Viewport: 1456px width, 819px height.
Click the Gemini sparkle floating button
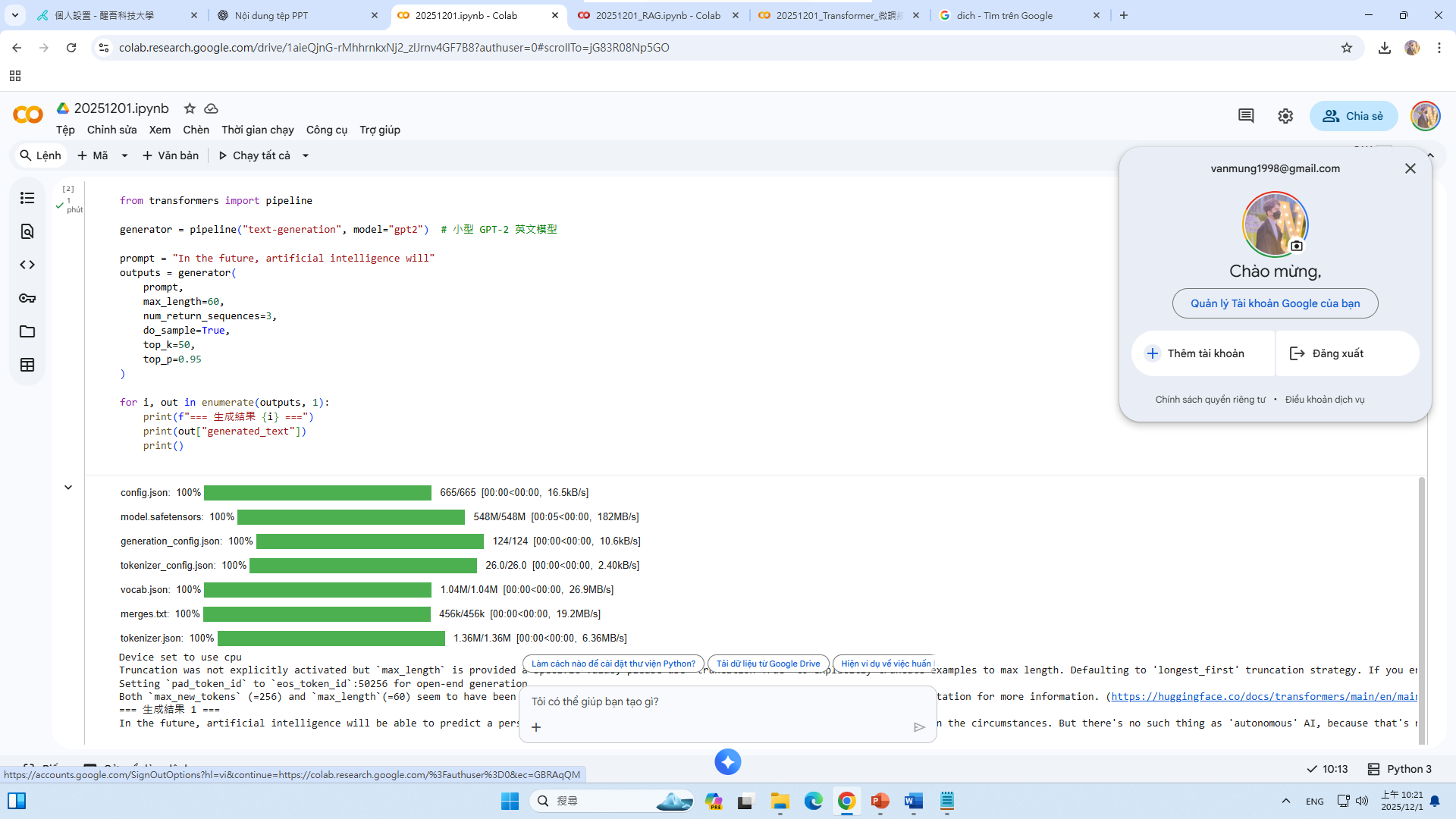727,762
